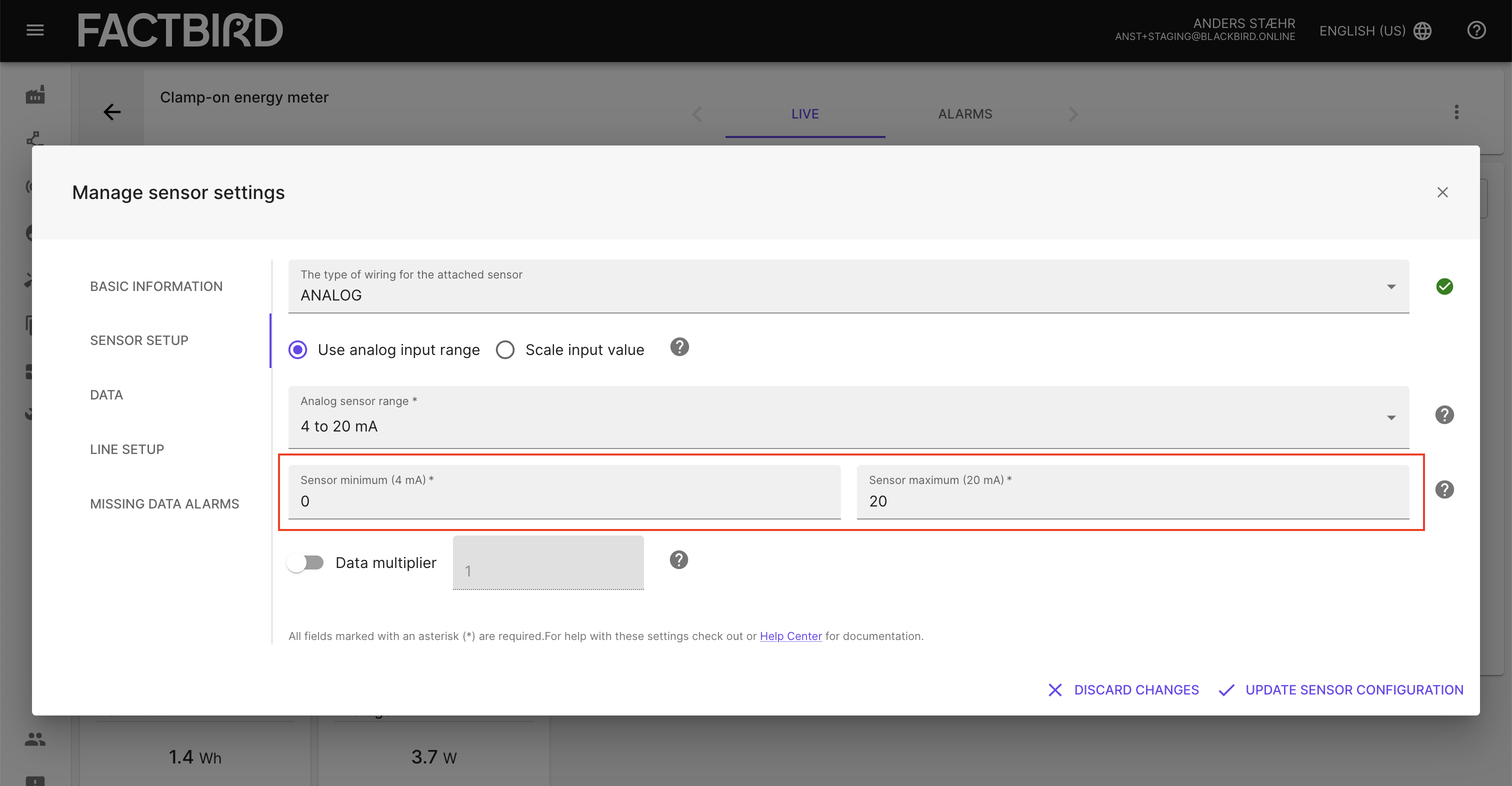Go back with the arrow button
1512x786 pixels.
[x=111, y=111]
